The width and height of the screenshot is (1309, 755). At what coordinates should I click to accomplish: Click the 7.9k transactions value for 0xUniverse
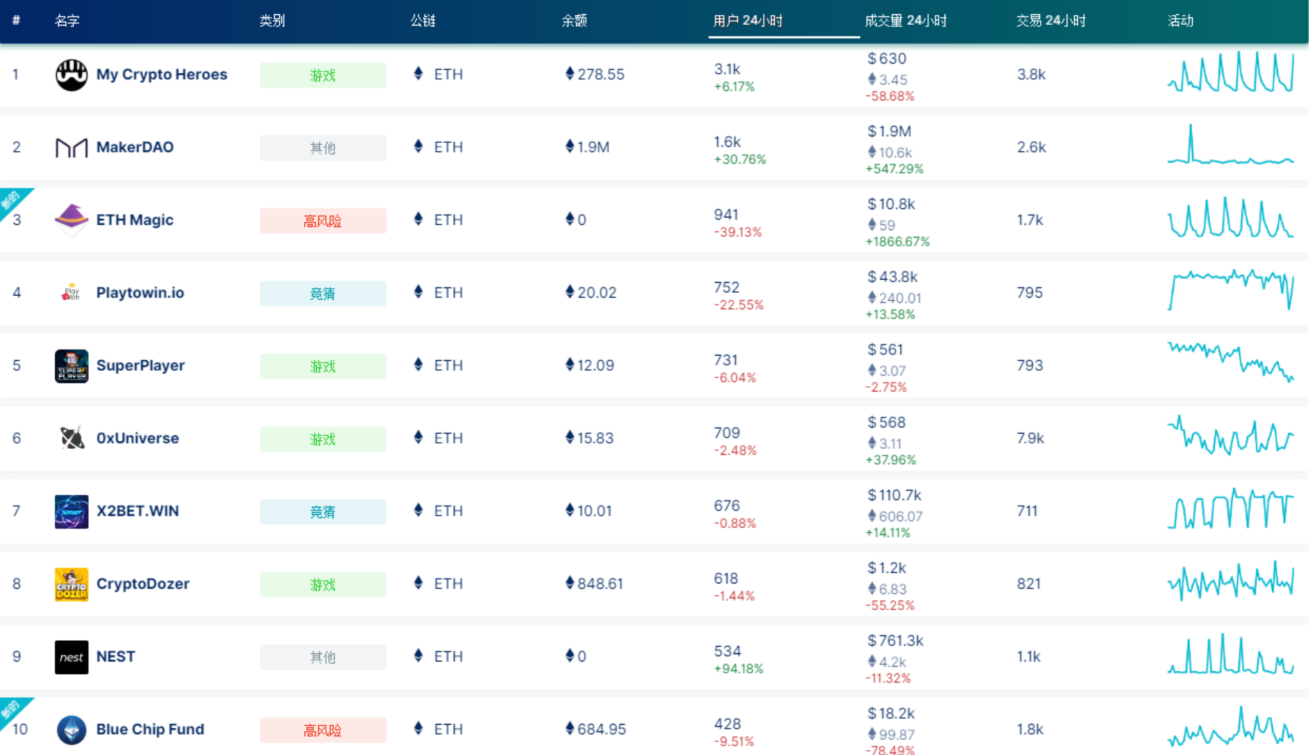coord(1031,438)
